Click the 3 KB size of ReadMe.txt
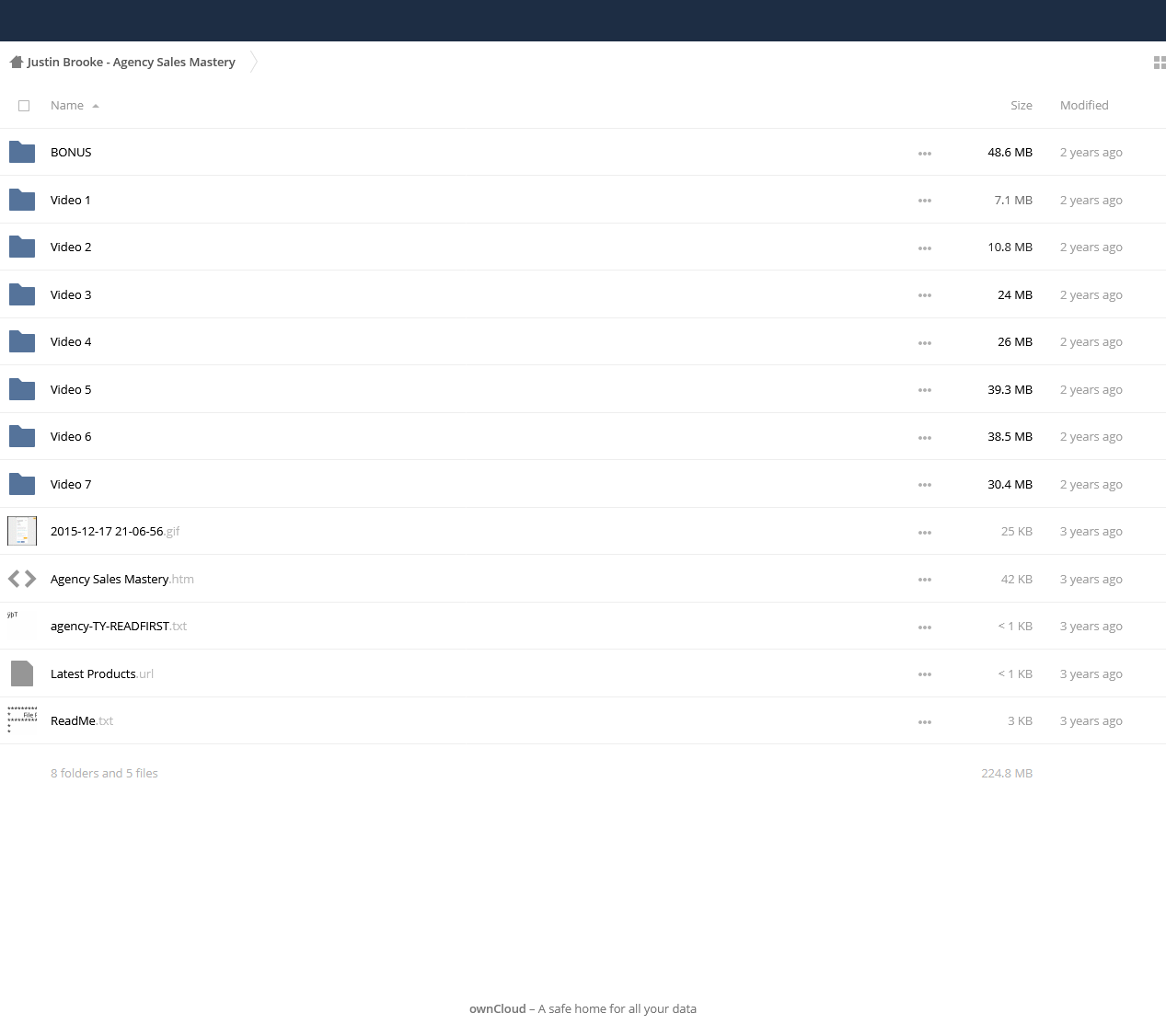The image size is (1166, 1036). (1020, 720)
